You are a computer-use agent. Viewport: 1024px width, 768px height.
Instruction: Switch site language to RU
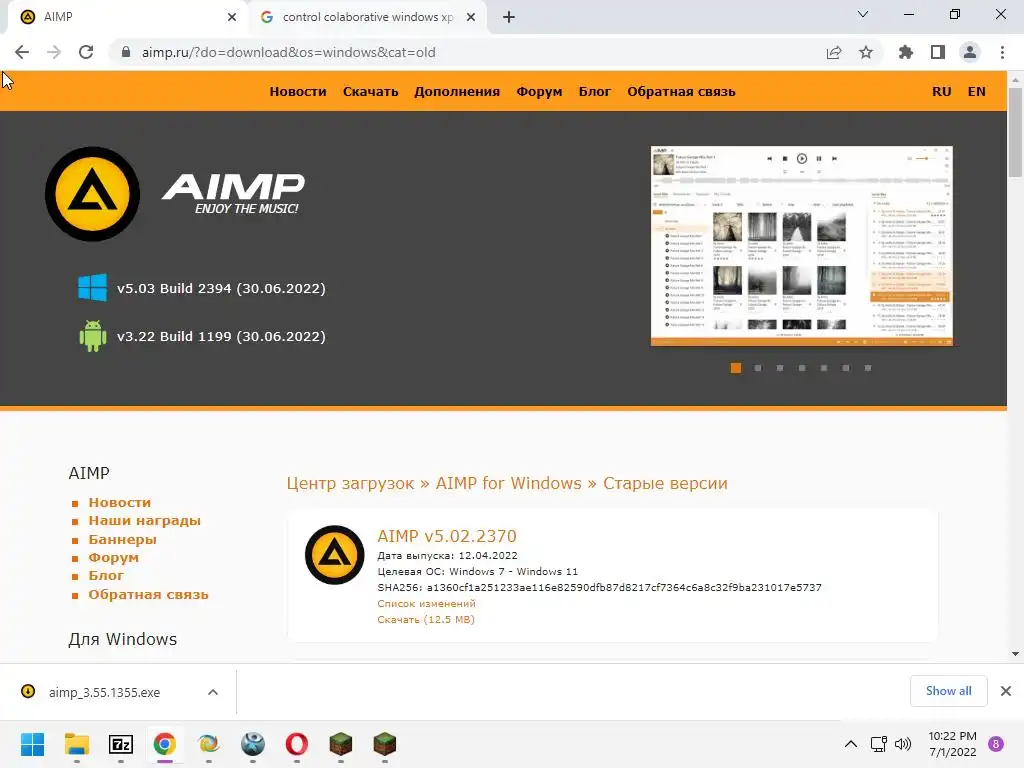click(x=942, y=91)
